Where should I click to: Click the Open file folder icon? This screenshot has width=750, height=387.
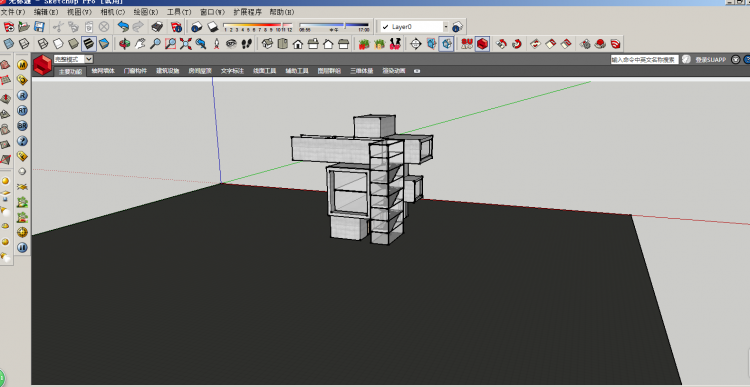[24, 27]
